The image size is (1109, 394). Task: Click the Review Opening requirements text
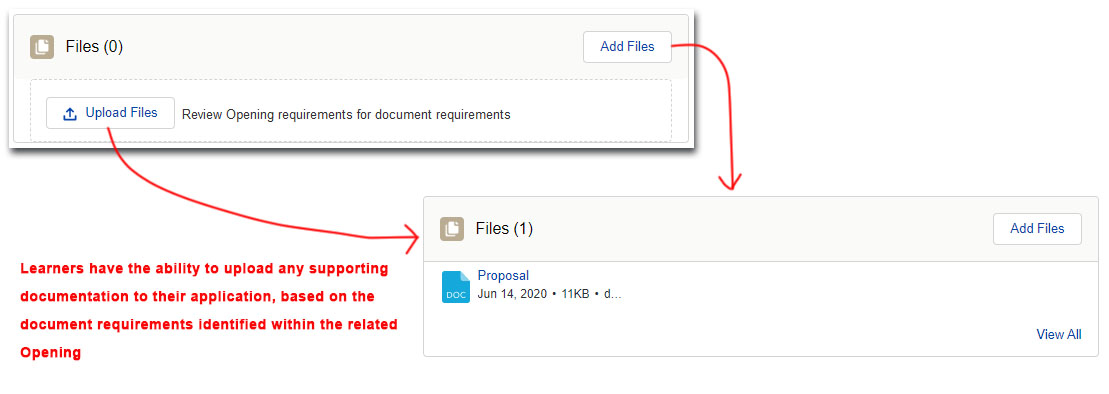[346, 114]
